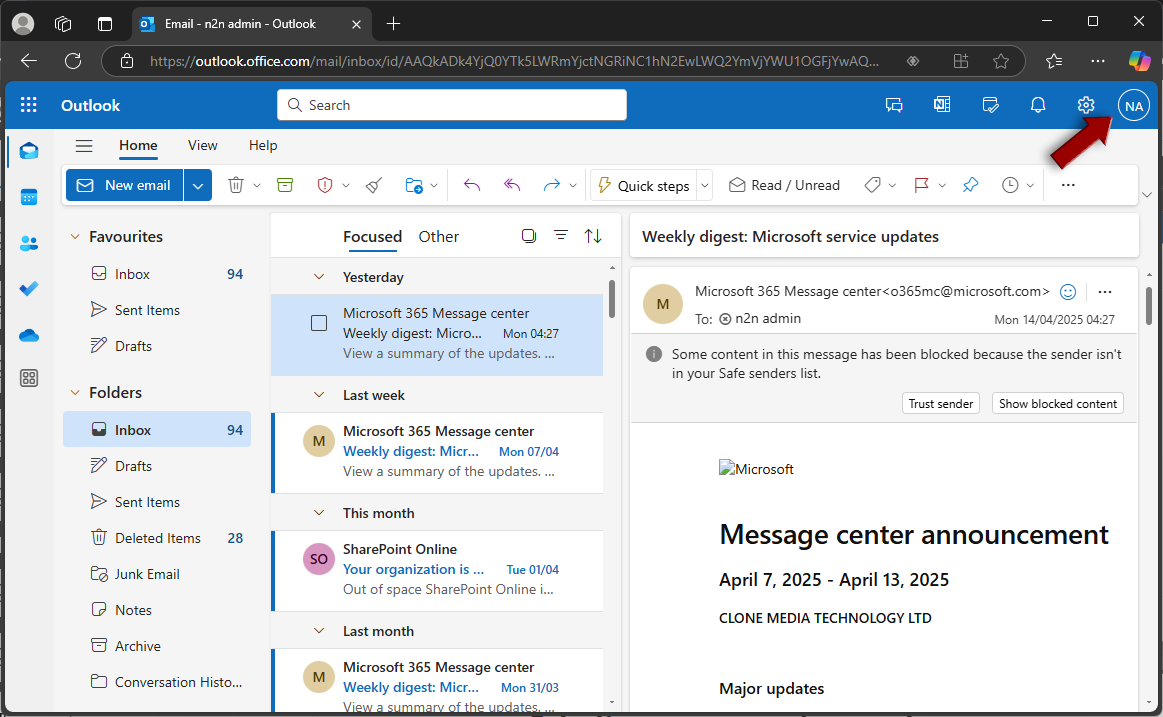Open More apps in the left rail
The width and height of the screenshot is (1163, 717).
[29, 378]
